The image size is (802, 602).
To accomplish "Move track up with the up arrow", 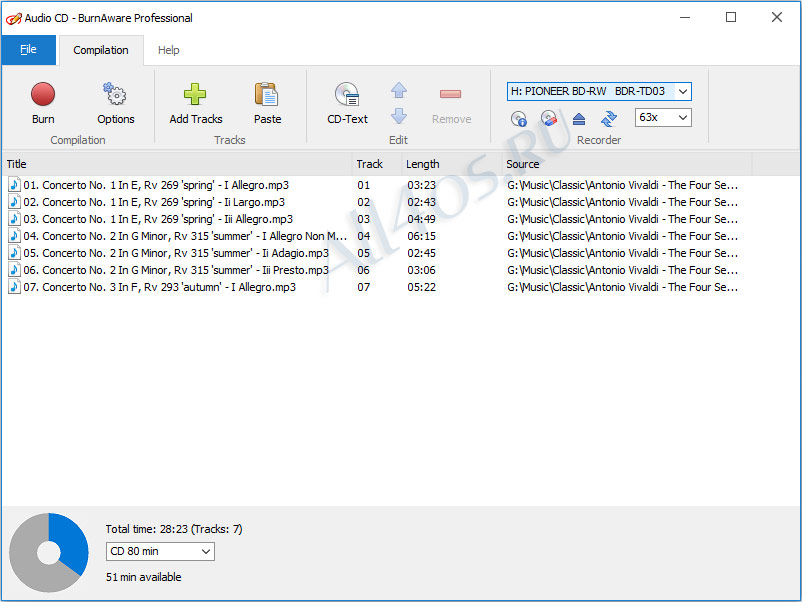I will pos(399,91).
